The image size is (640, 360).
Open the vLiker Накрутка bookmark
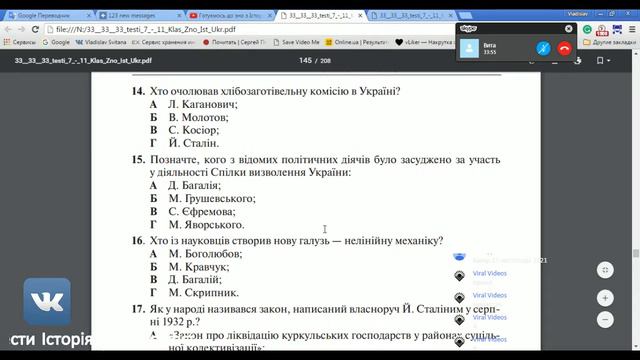point(424,42)
